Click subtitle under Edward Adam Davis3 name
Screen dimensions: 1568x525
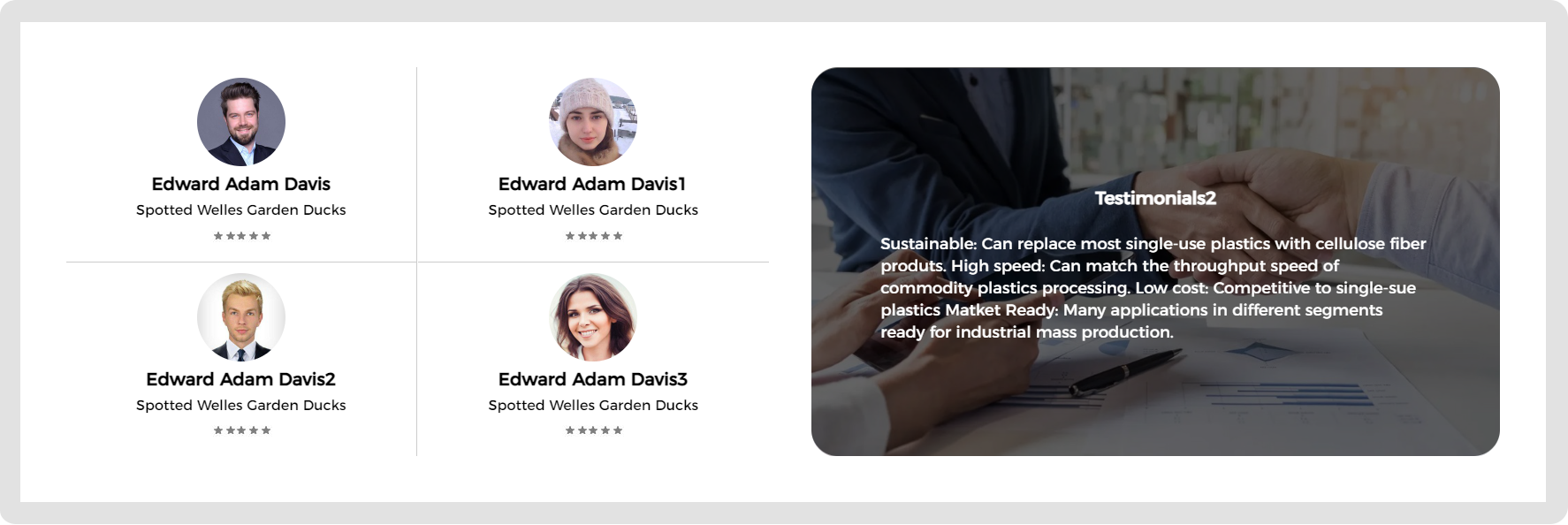[593, 406]
